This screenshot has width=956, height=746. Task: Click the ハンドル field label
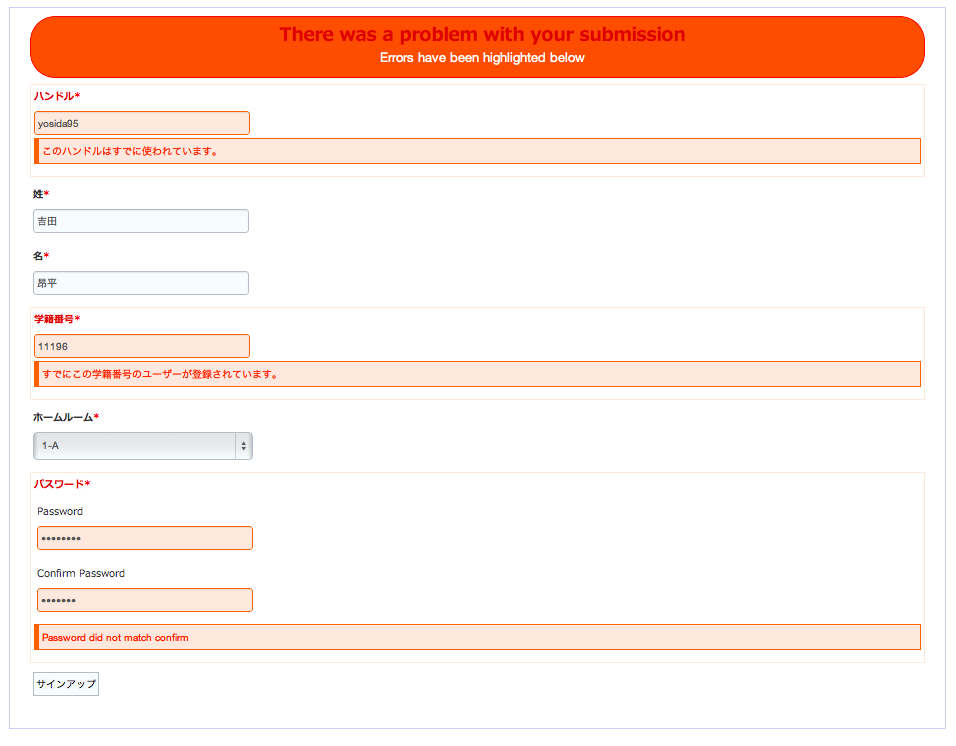(x=56, y=96)
